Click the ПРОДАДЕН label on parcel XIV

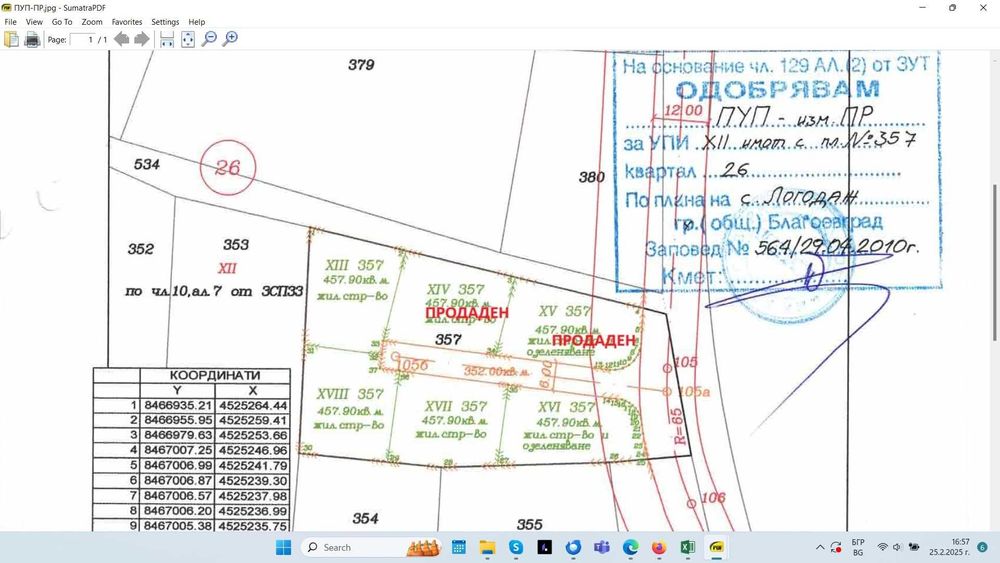(467, 312)
